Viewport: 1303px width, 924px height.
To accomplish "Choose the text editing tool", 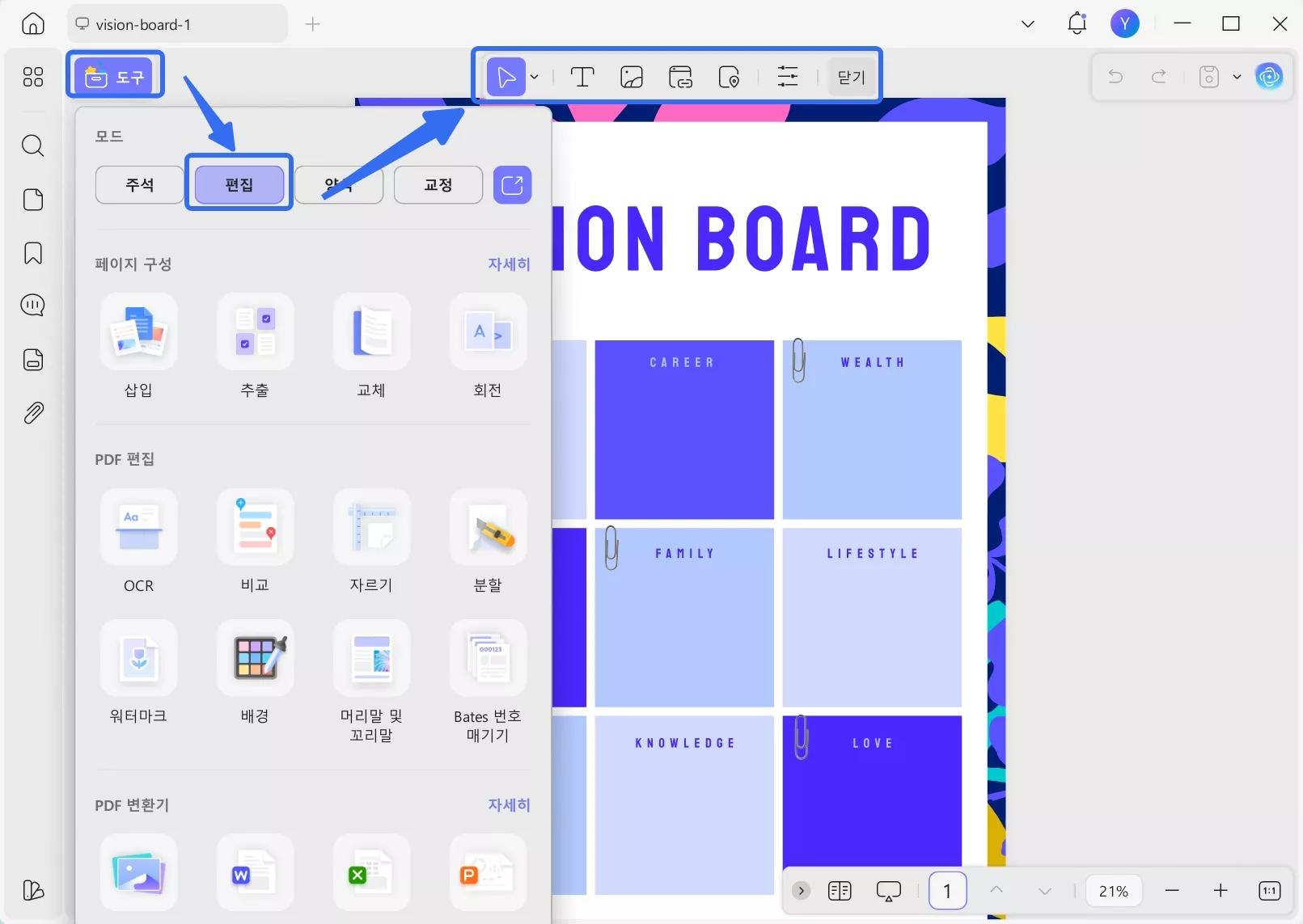I will [x=582, y=77].
